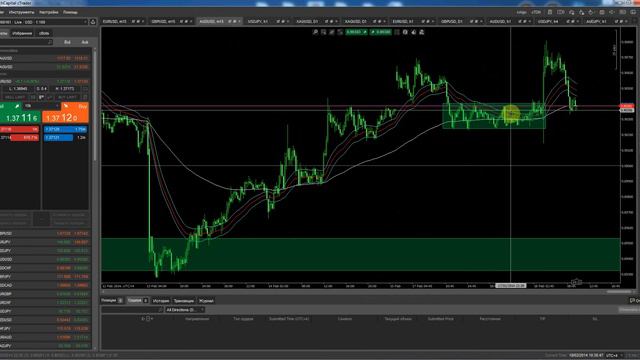640x360 pixels.
Task: Click the right green quick-trade price button on chart
Action: click(380, 32)
